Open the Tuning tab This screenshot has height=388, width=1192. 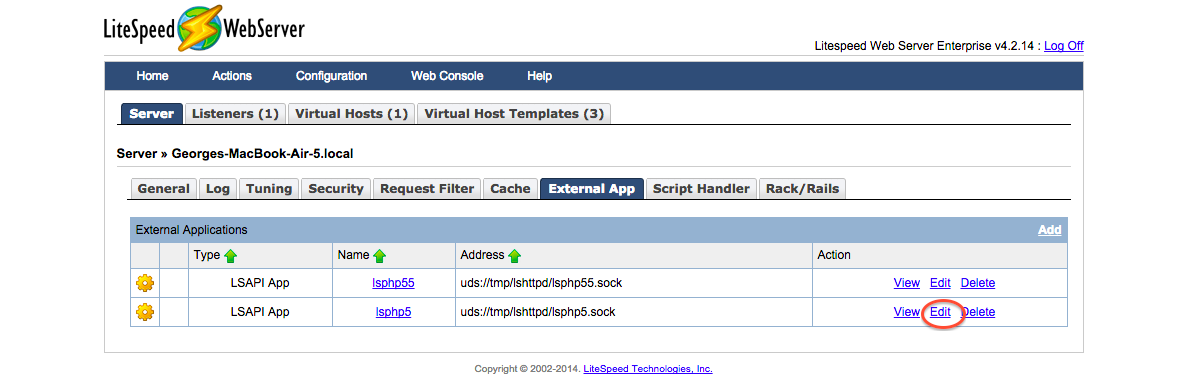pyautogui.click(x=269, y=189)
